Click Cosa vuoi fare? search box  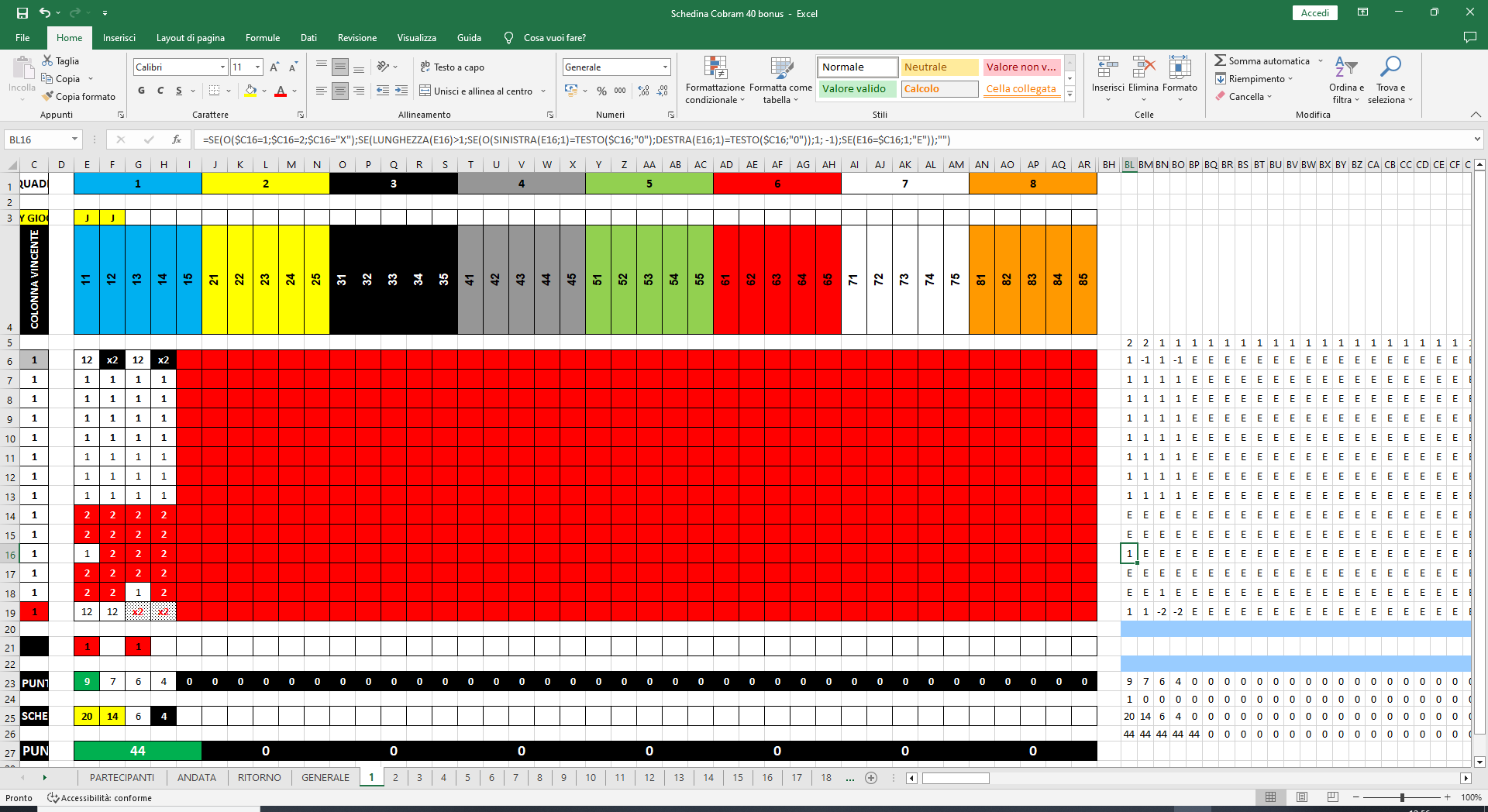554,38
